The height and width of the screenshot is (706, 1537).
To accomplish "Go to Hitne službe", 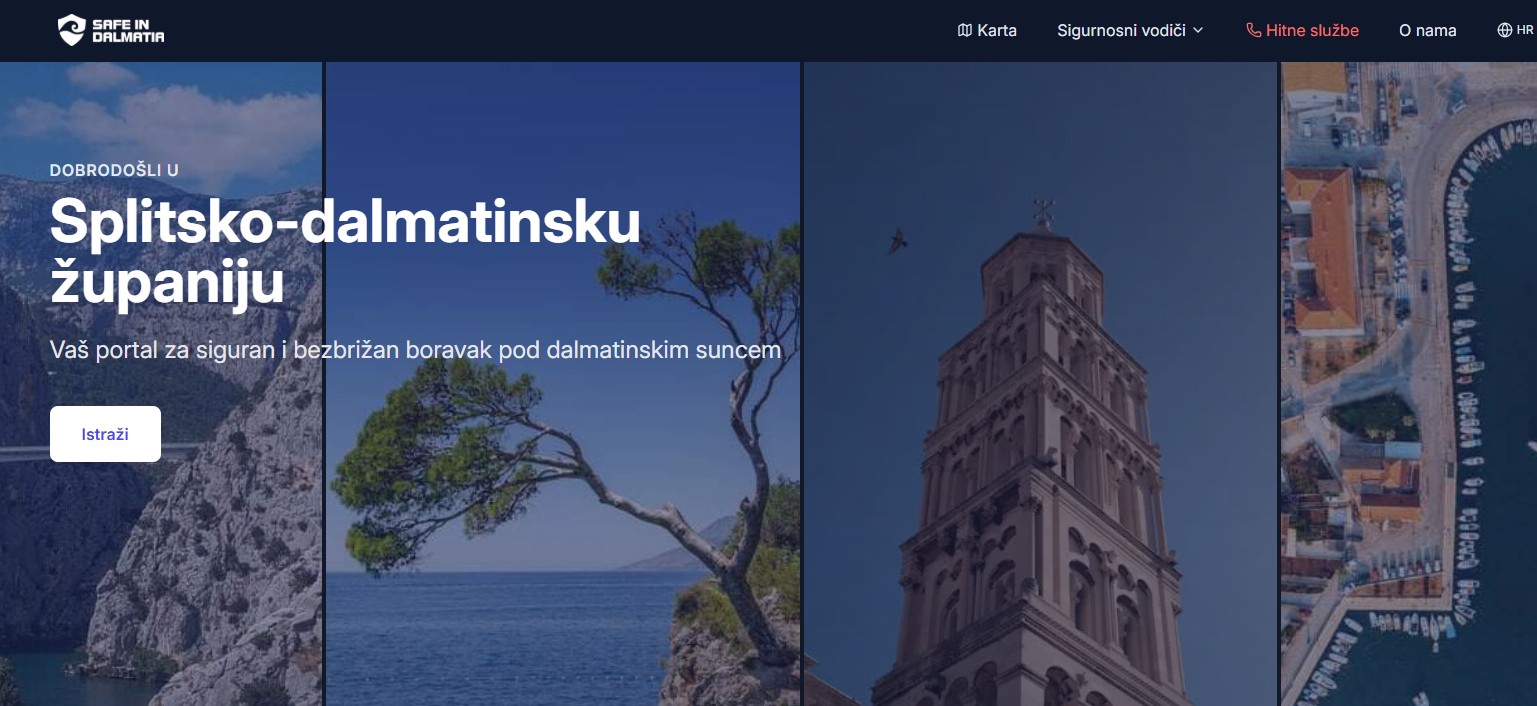I will point(1302,30).
